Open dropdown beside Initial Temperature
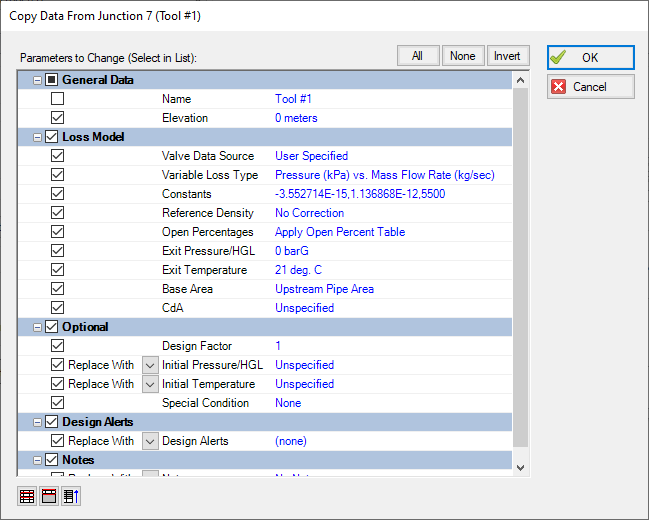Screen dimensions: 649x520 coord(150,384)
